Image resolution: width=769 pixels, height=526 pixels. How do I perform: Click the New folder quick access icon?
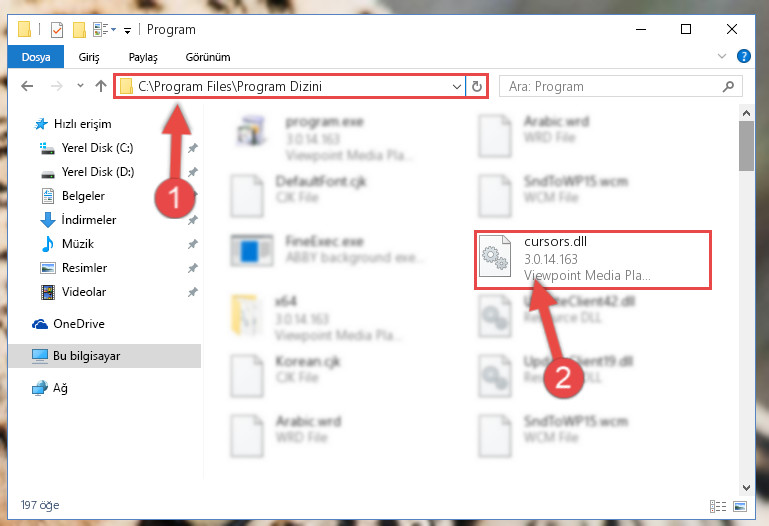79,30
